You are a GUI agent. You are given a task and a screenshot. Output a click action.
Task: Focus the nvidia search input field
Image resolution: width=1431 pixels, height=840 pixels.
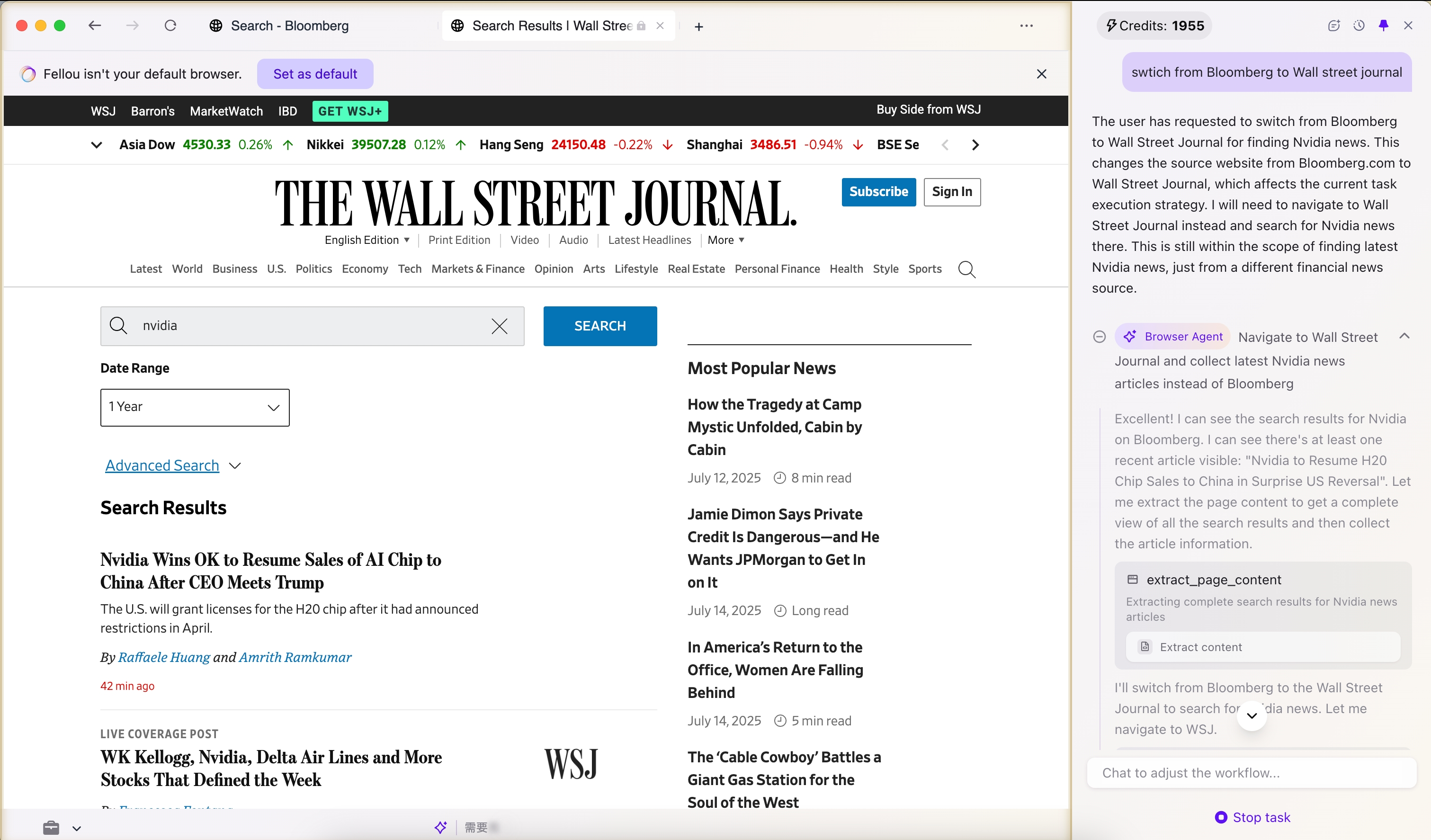[313, 326]
